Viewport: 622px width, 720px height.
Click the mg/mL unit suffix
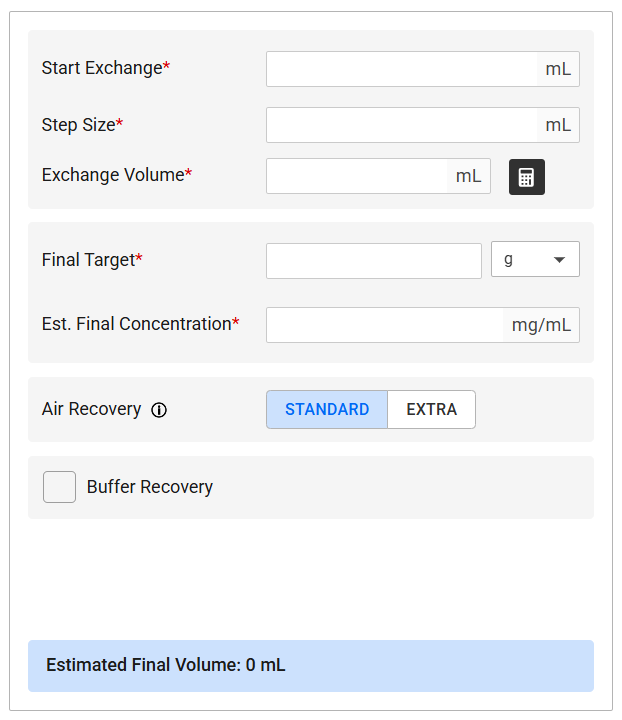point(541,325)
